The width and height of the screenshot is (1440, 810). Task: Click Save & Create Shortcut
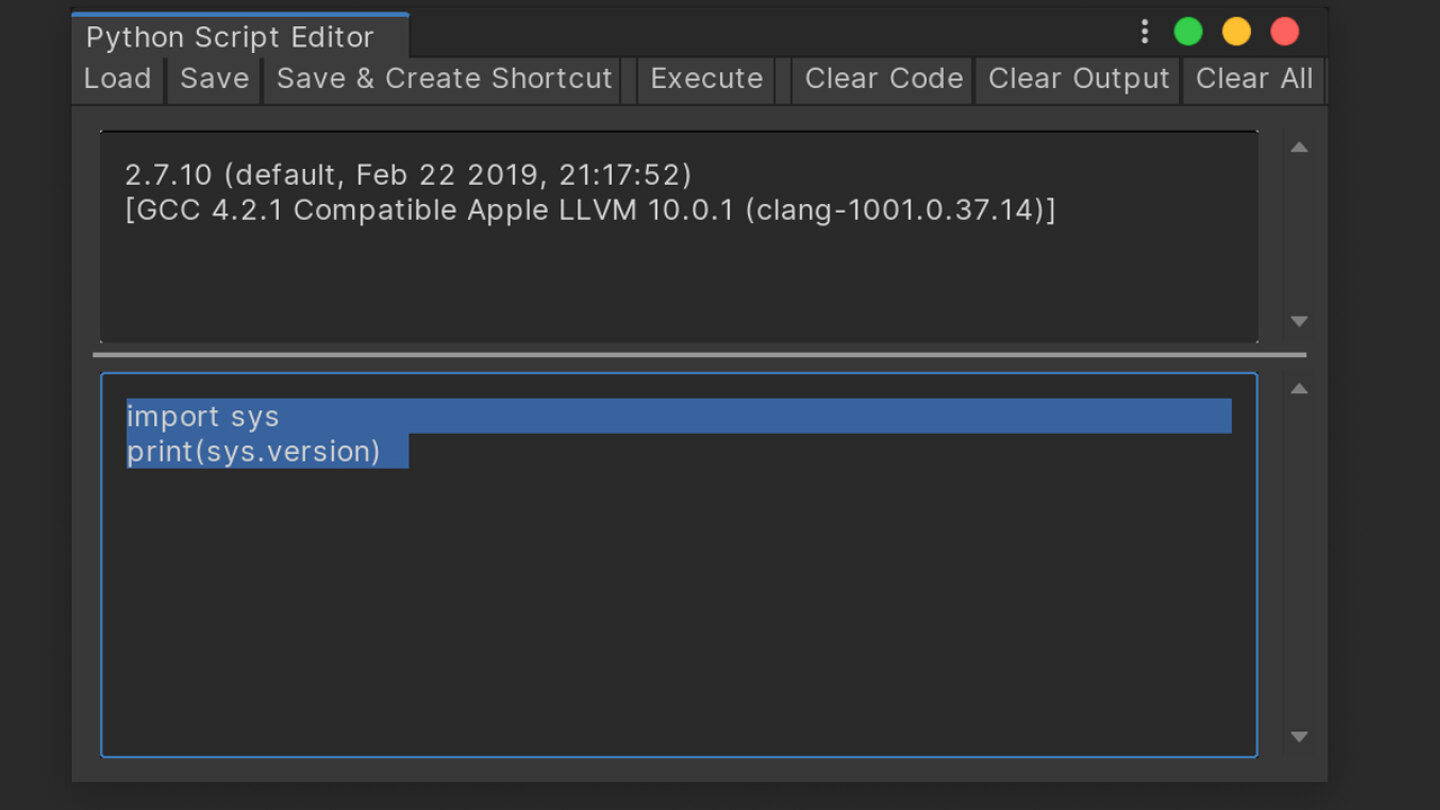[x=443, y=79]
